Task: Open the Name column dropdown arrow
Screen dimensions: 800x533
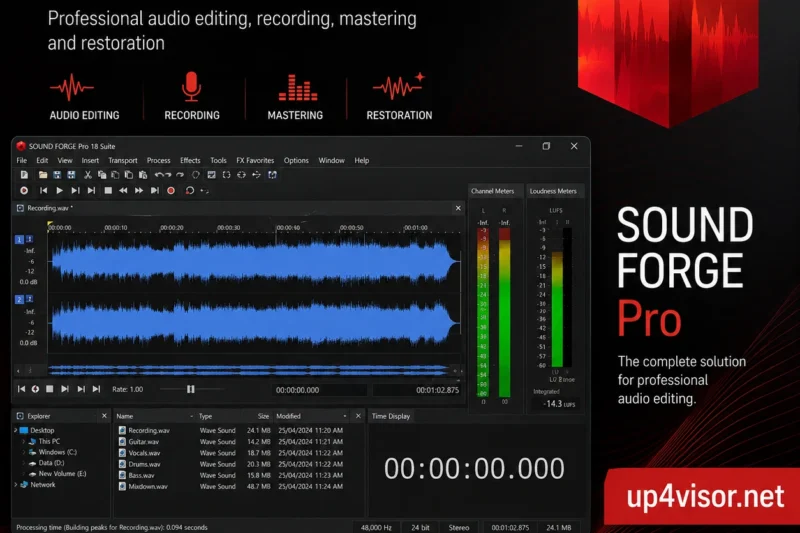Action: (191, 416)
